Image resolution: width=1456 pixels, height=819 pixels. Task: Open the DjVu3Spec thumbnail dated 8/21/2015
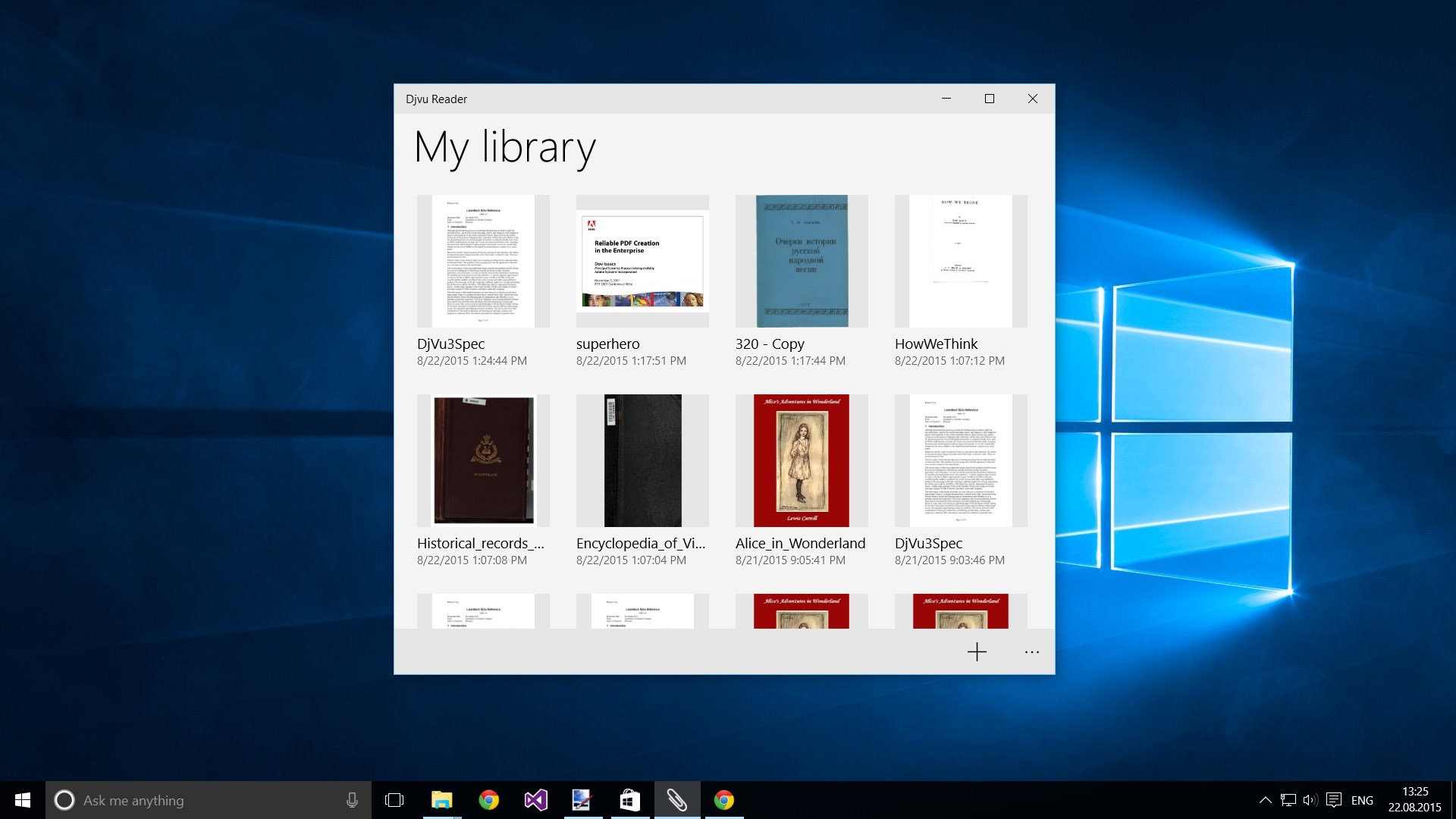[x=960, y=460]
